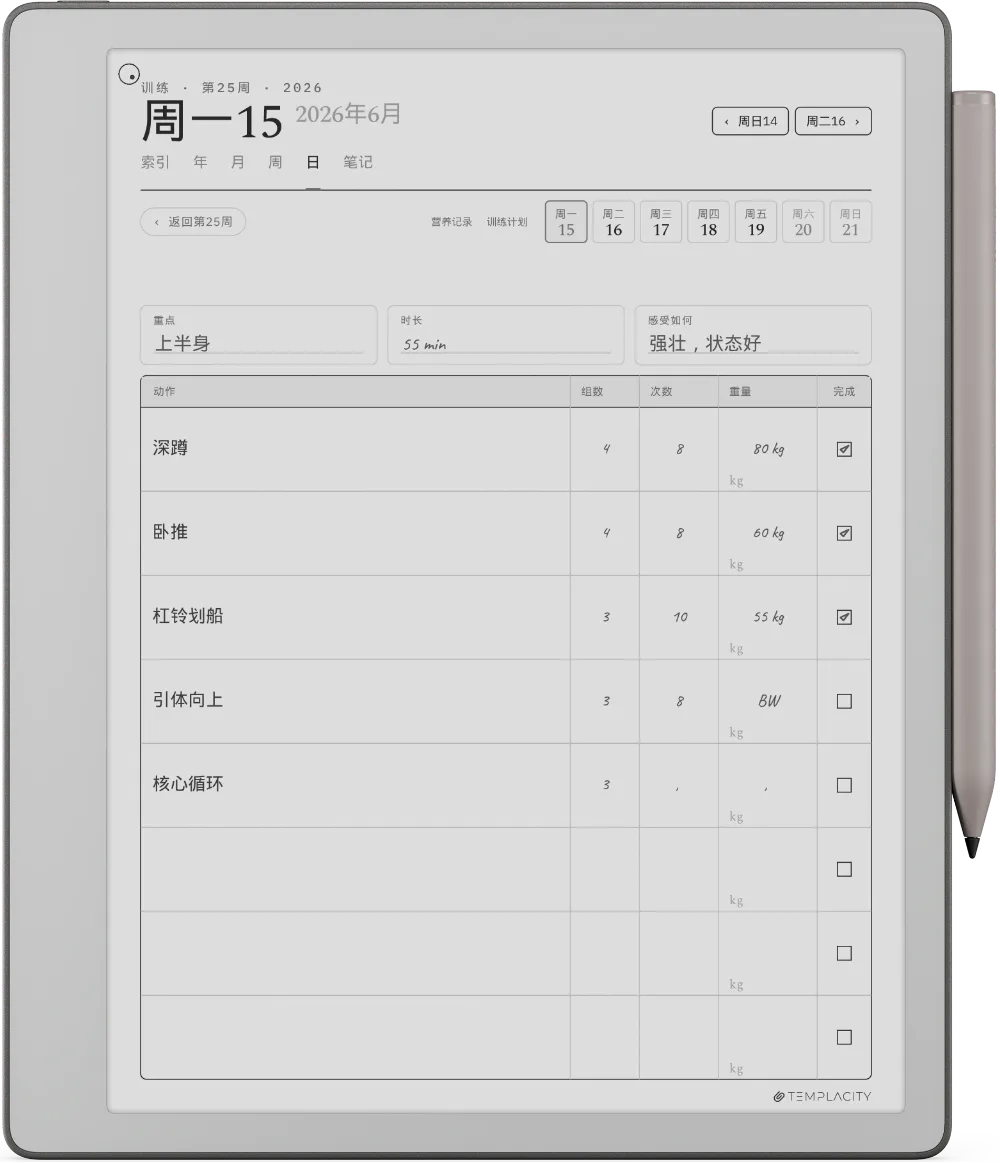Select day tile 周六 20

tap(803, 222)
